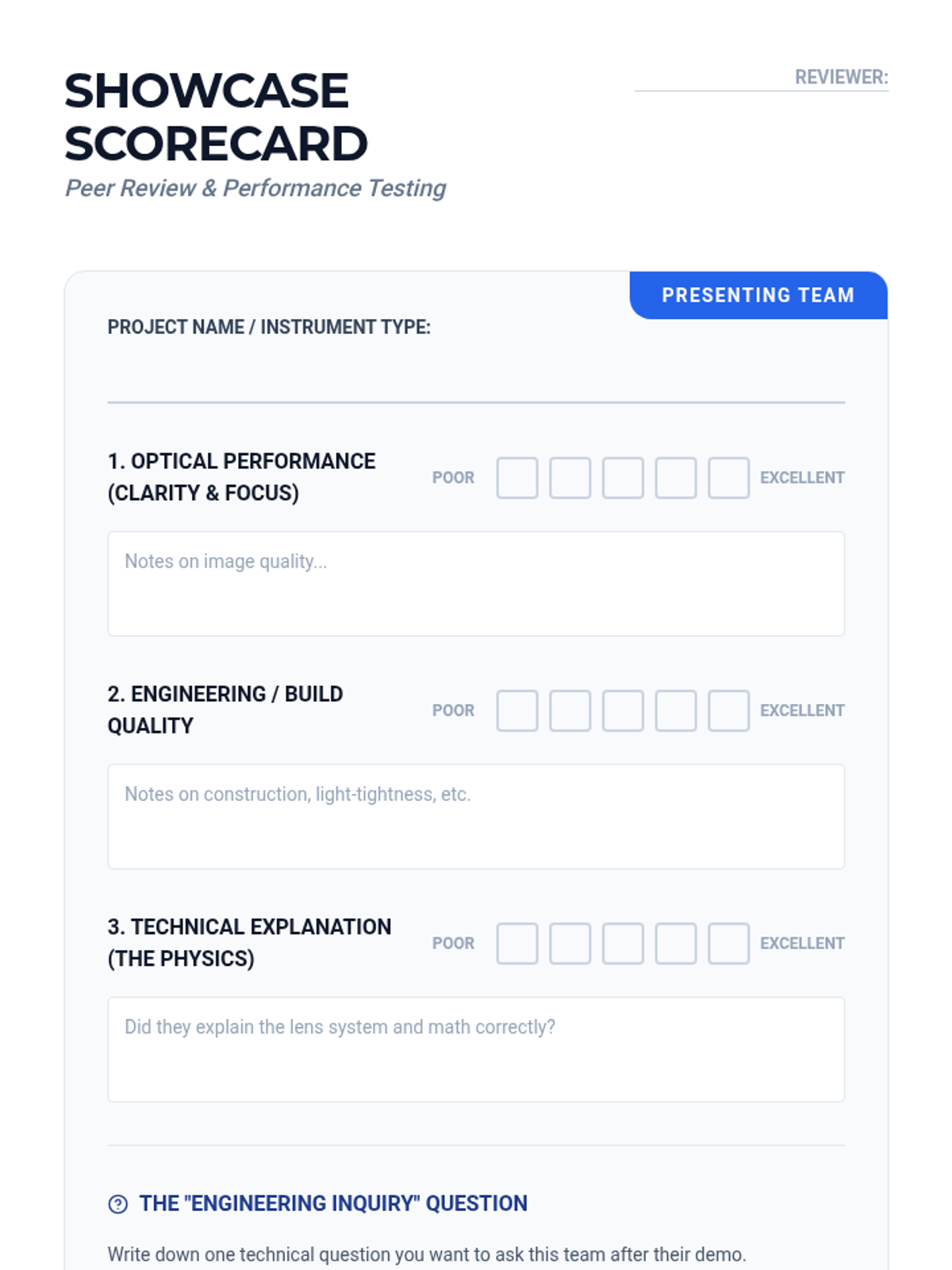
Task: Click the Notes on image quality field
Action: (476, 583)
